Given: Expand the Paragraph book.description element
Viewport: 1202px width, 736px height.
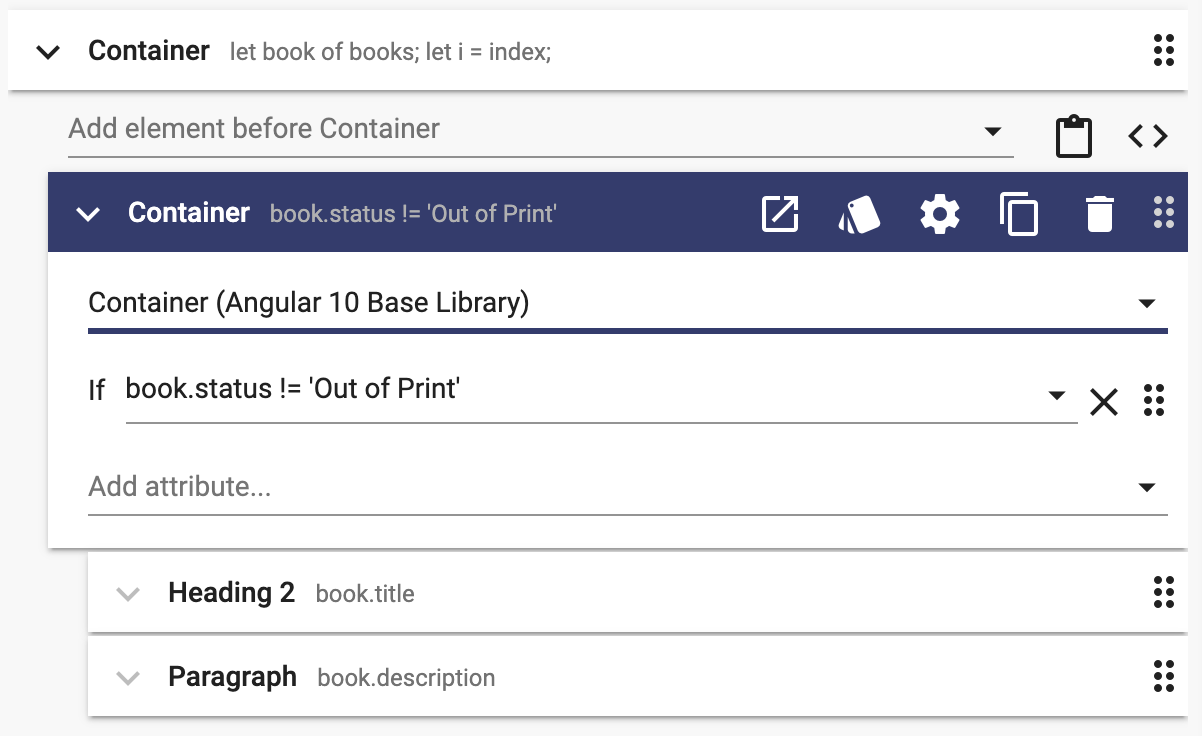Looking at the screenshot, I should pyautogui.click(x=128, y=677).
